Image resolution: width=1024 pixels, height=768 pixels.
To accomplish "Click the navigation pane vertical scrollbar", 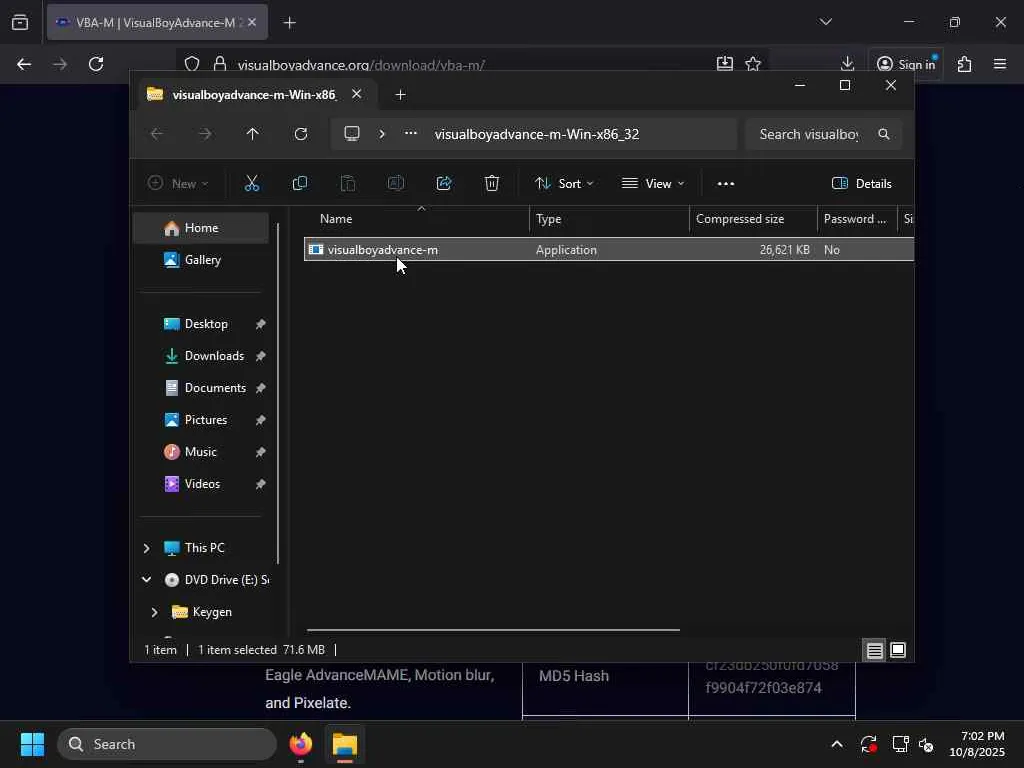I will 278,393.
